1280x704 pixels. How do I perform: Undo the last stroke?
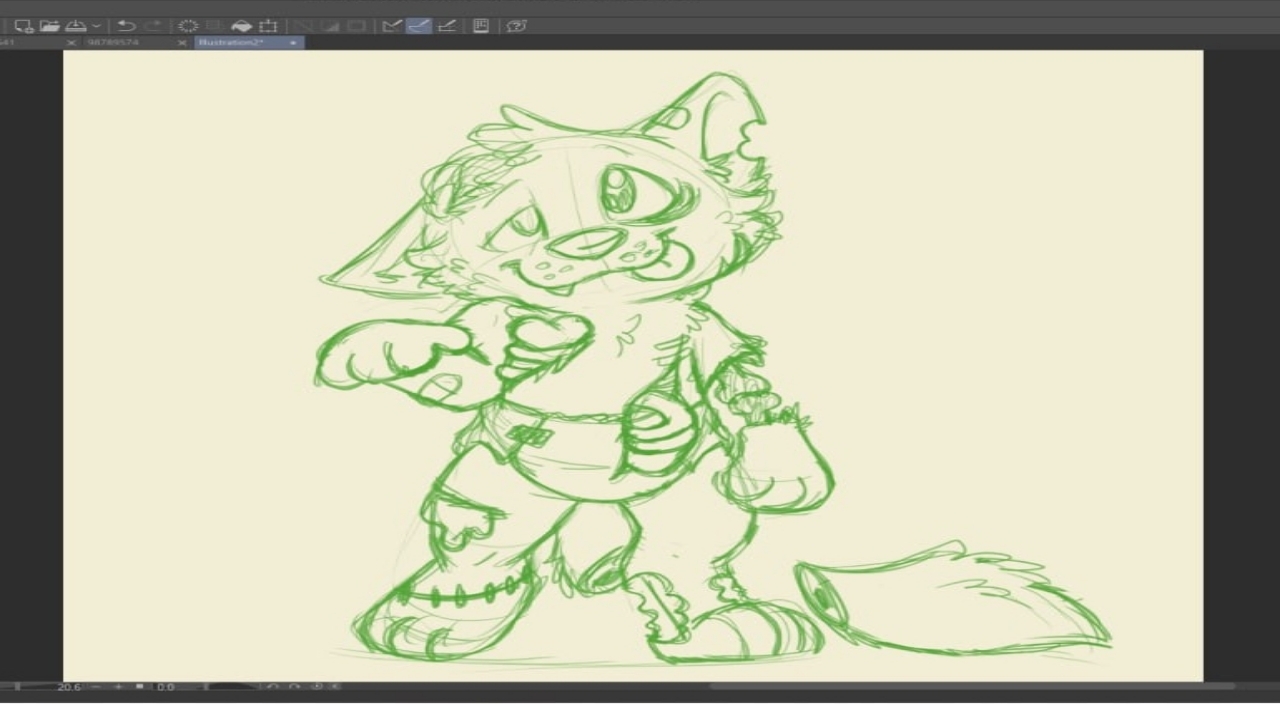pos(126,26)
